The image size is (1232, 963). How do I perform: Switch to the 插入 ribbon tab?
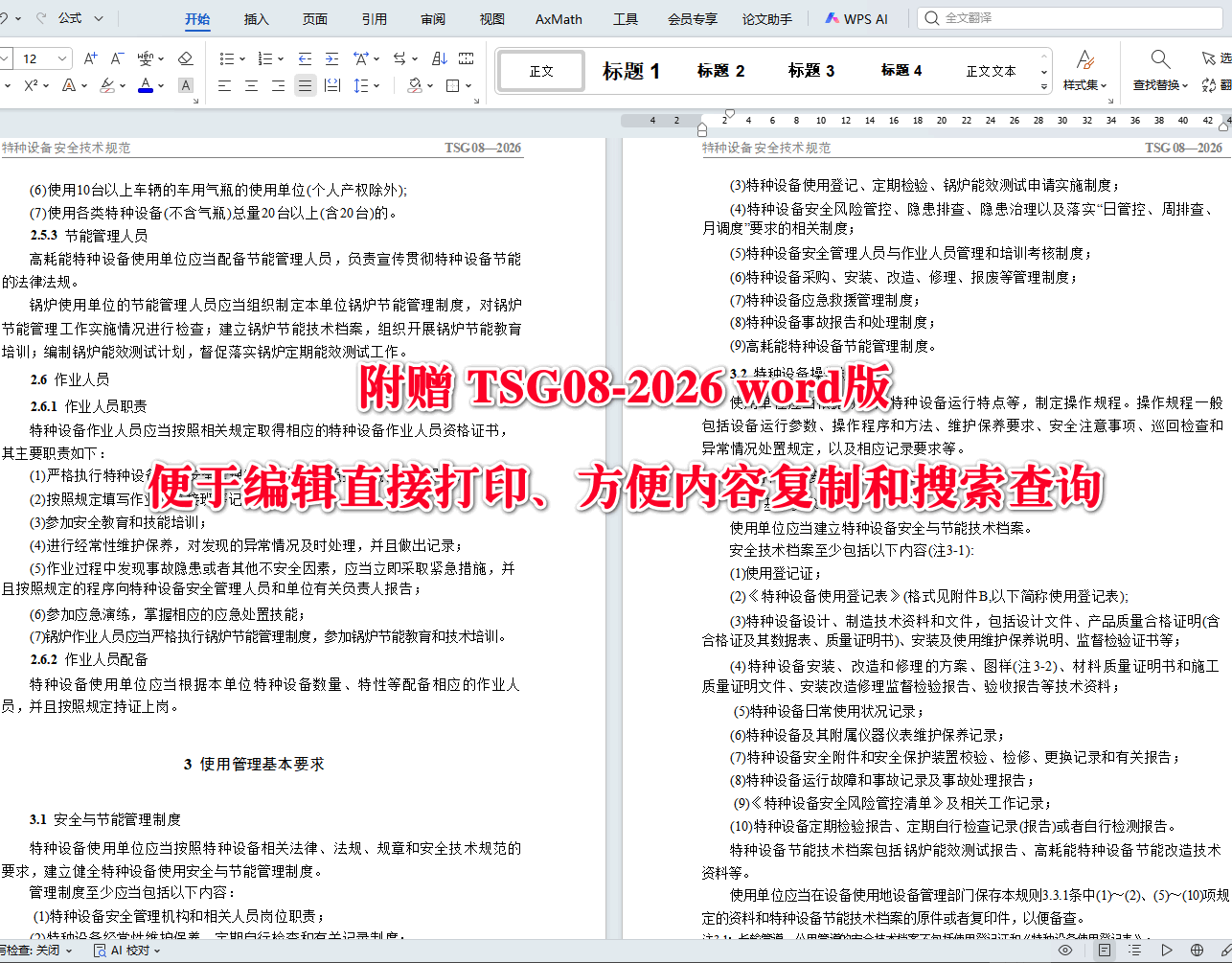pyautogui.click(x=255, y=18)
